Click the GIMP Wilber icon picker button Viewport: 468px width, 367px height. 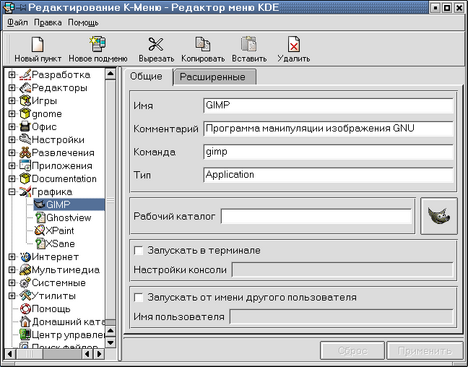coord(439,216)
